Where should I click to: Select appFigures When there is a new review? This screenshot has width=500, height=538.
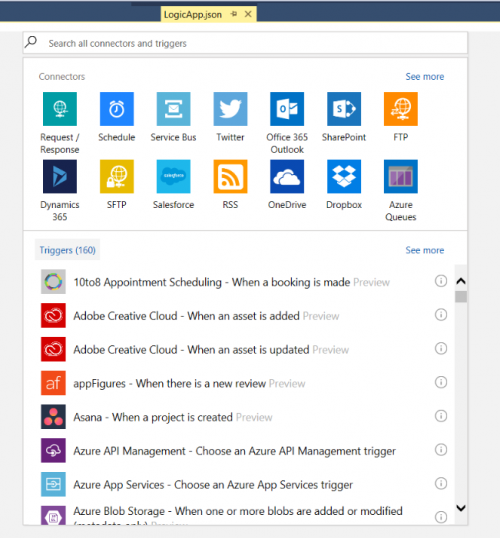point(189,383)
